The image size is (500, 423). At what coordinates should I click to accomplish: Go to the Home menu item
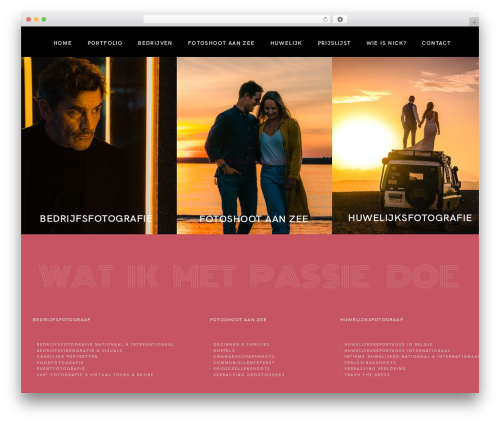point(63,43)
